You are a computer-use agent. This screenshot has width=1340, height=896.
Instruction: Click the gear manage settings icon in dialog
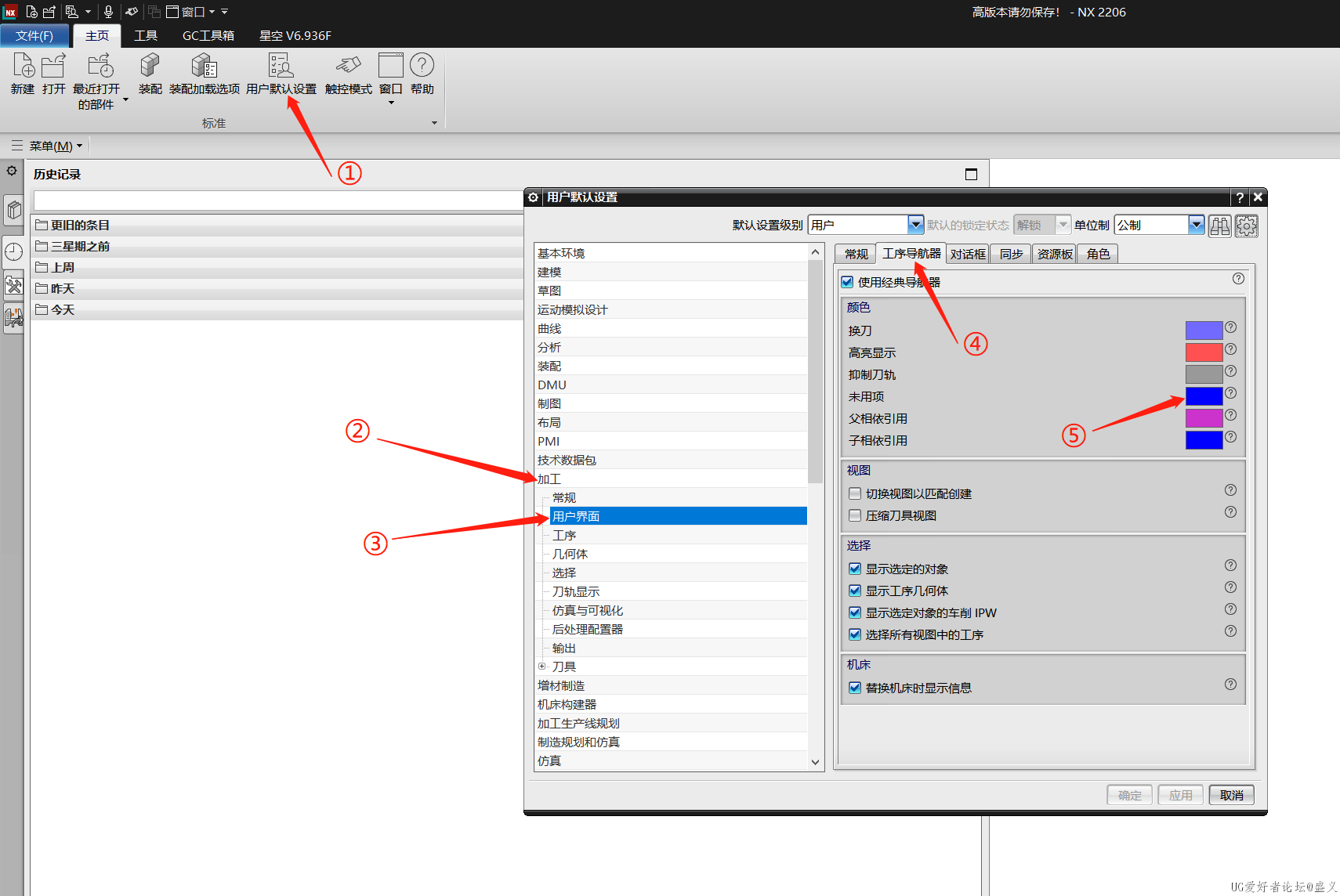click(x=1247, y=226)
